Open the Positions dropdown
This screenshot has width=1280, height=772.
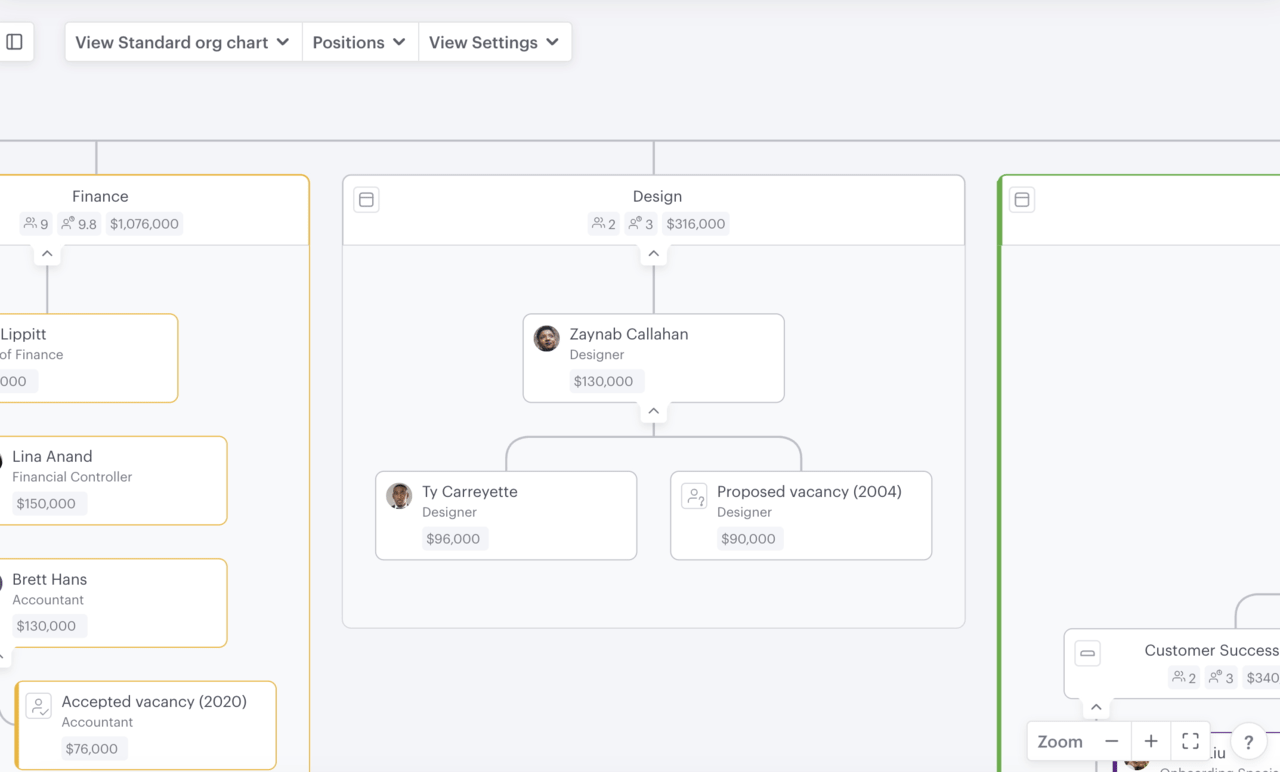359,42
